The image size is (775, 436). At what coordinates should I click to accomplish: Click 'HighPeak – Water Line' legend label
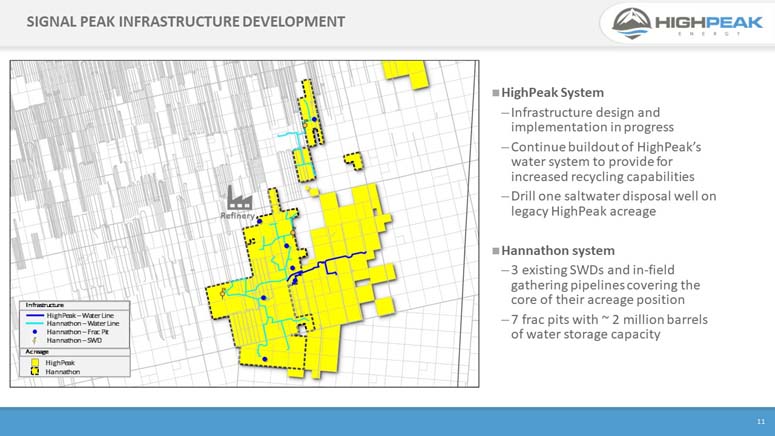[80, 315]
